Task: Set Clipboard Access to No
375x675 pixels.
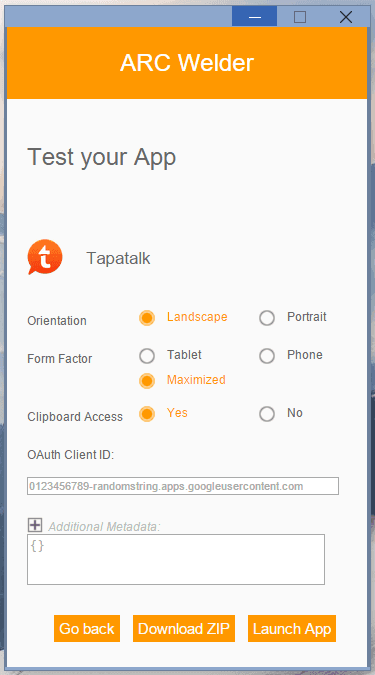Action: click(267, 414)
